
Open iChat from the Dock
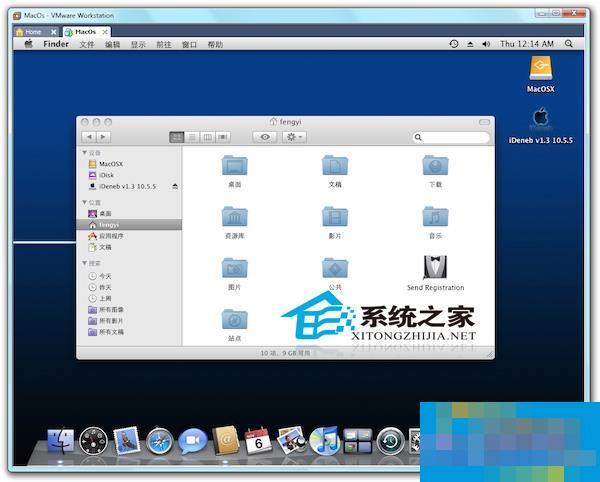(193, 441)
